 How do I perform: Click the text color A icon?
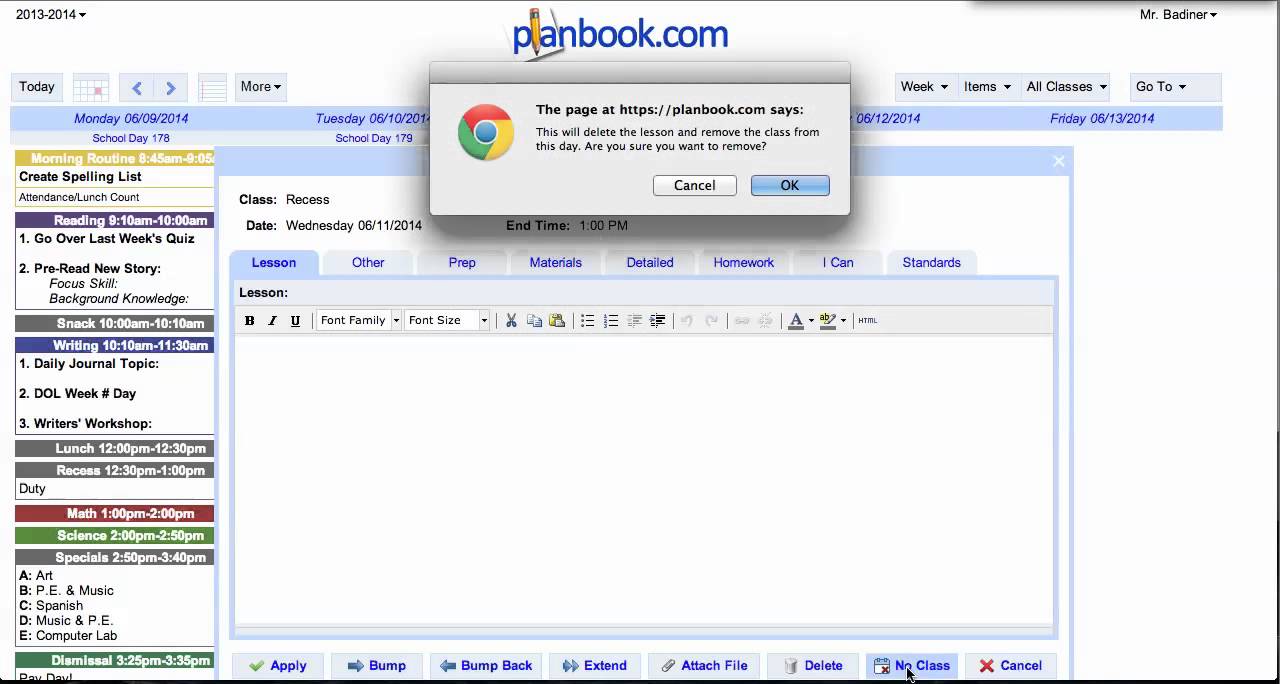pyautogui.click(x=796, y=321)
